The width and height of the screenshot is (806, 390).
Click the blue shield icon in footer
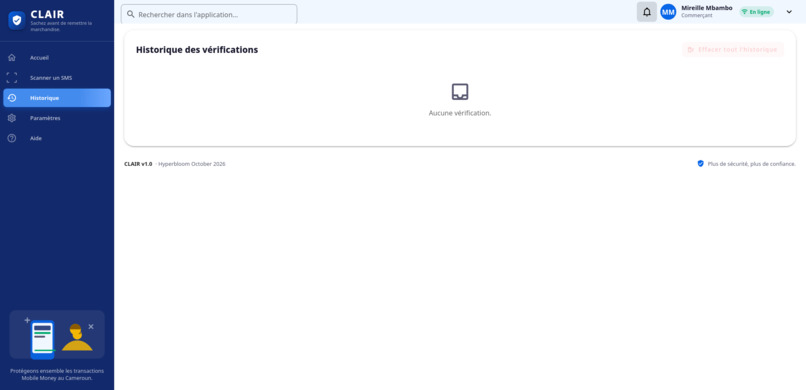(700, 163)
